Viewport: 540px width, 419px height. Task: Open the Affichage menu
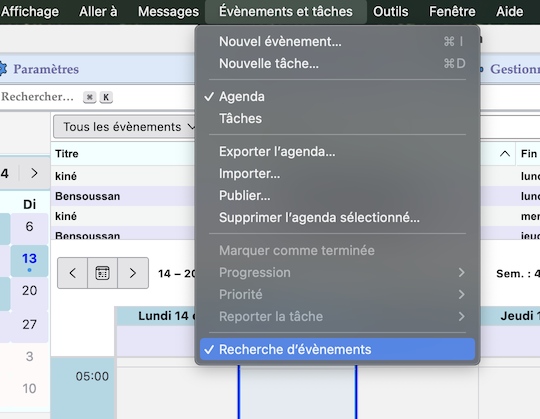click(30, 12)
